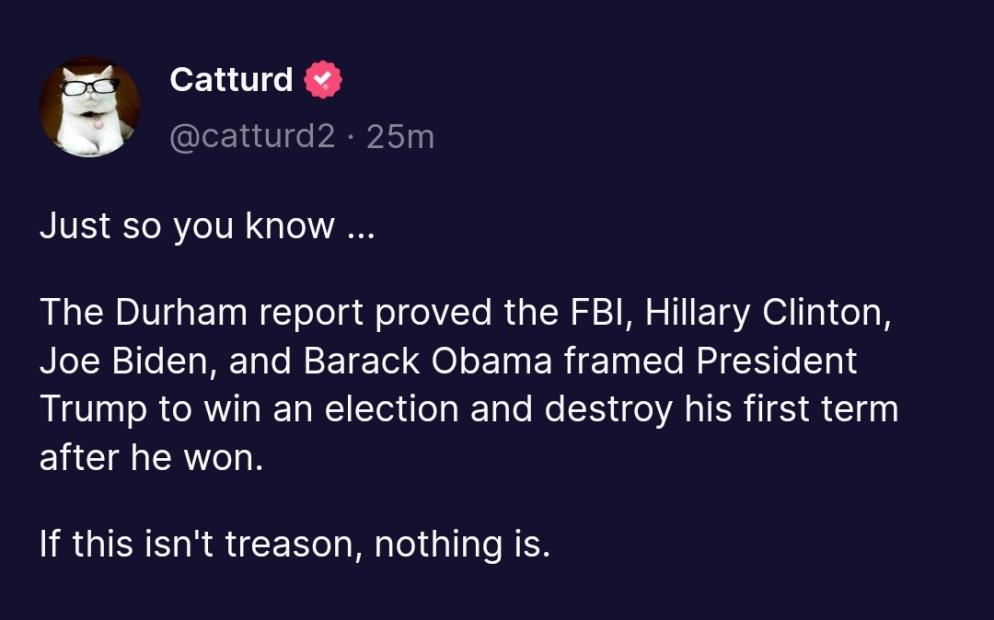This screenshot has height=620, width=994.
Task: Click the 'Just so you know ...' line
Action: (205, 226)
